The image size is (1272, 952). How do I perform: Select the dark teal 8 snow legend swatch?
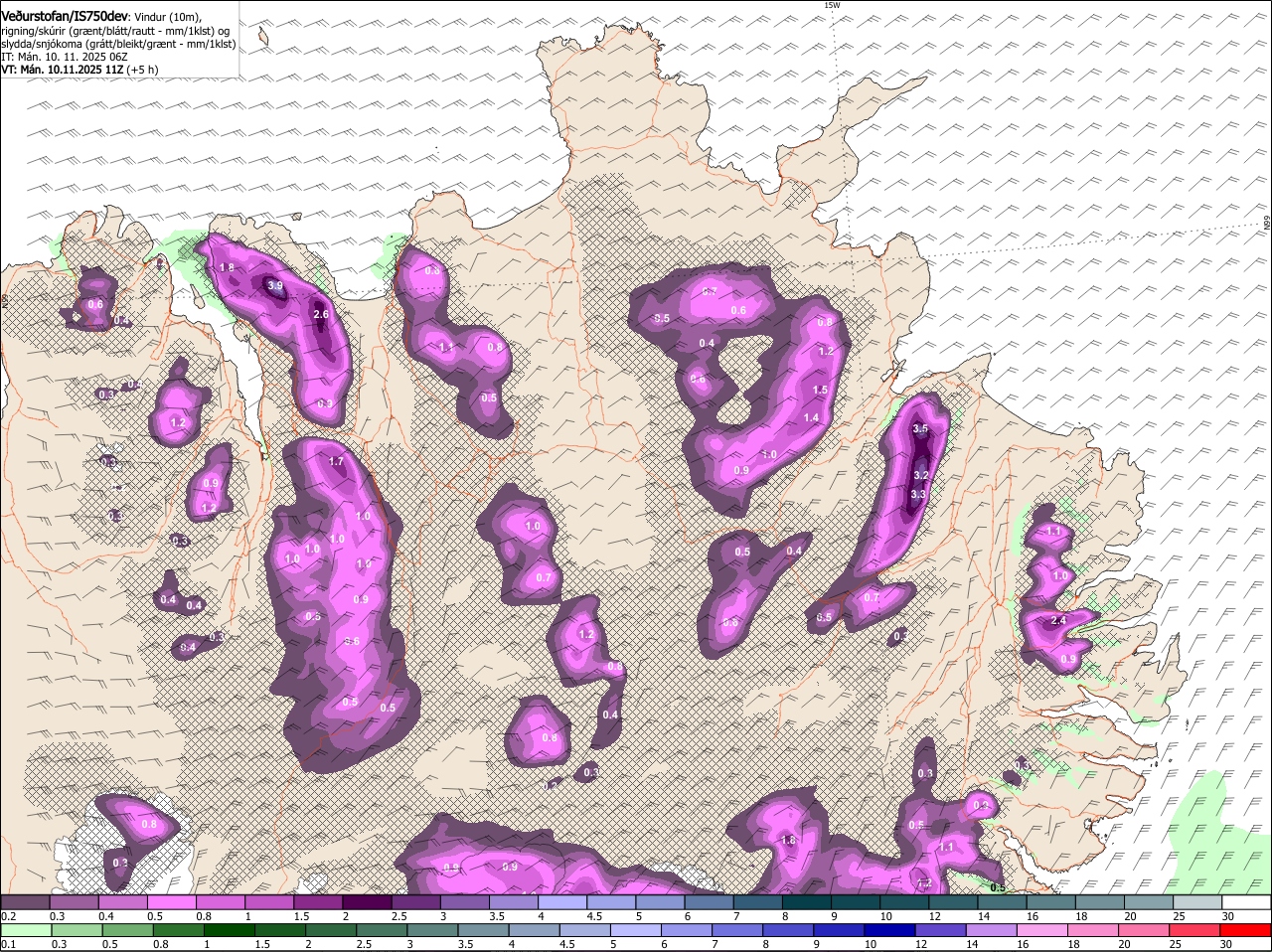click(x=806, y=901)
